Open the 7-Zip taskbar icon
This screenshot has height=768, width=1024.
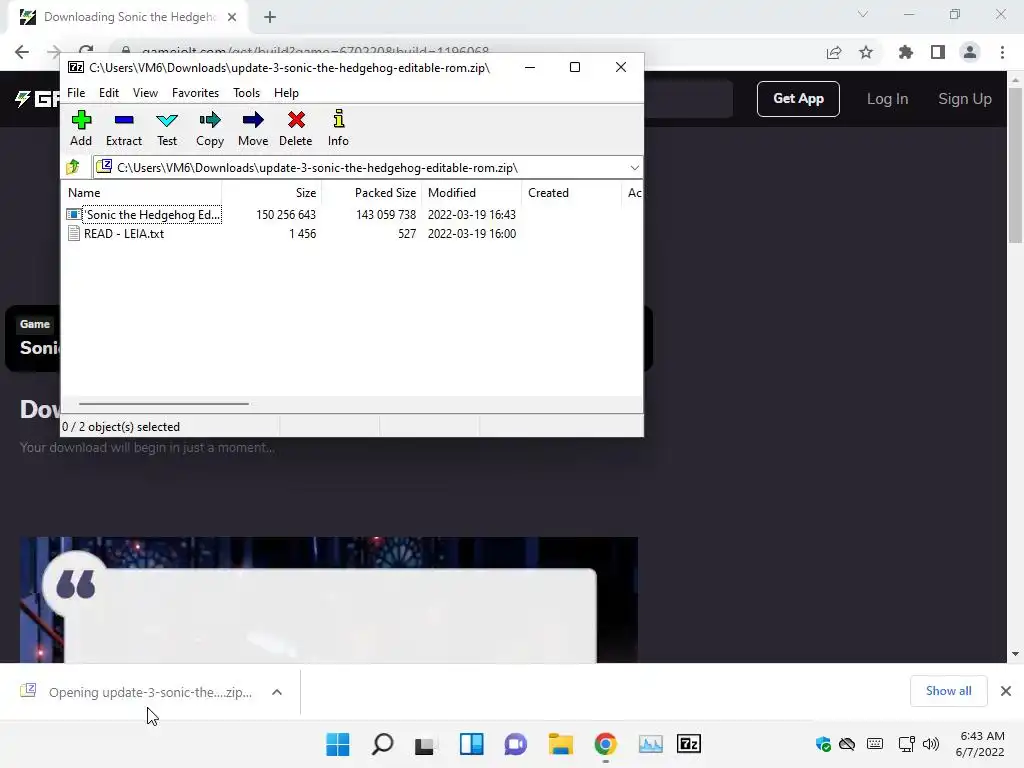(689, 744)
